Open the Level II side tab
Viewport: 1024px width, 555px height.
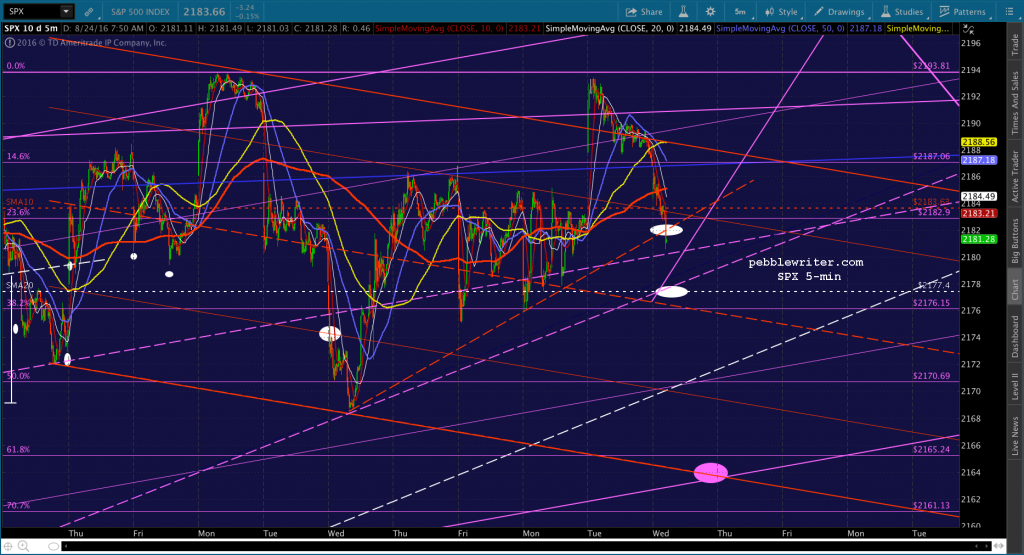coord(1015,387)
